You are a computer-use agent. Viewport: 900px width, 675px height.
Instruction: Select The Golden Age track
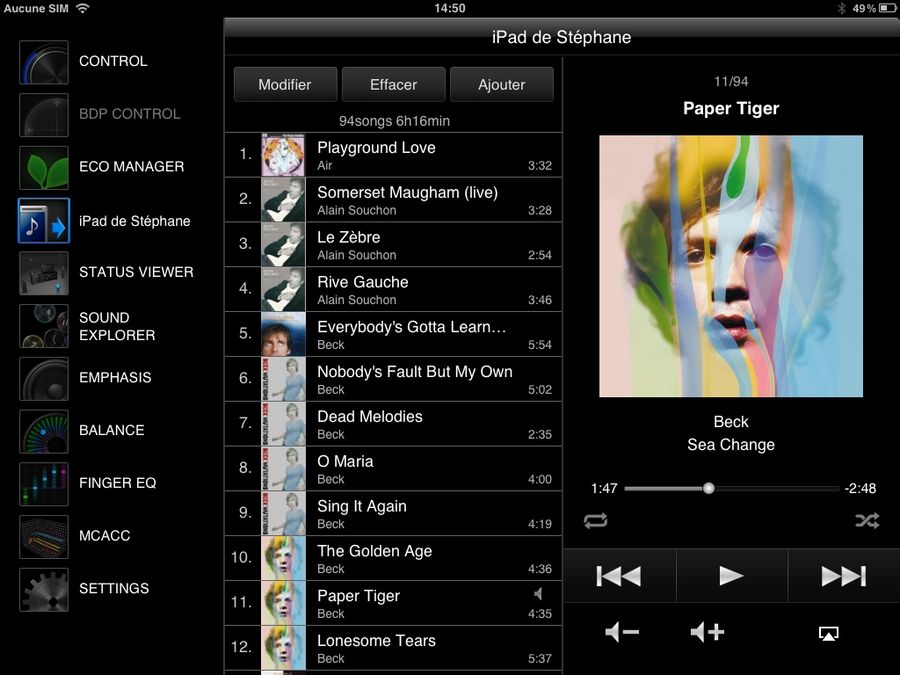point(393,558)
